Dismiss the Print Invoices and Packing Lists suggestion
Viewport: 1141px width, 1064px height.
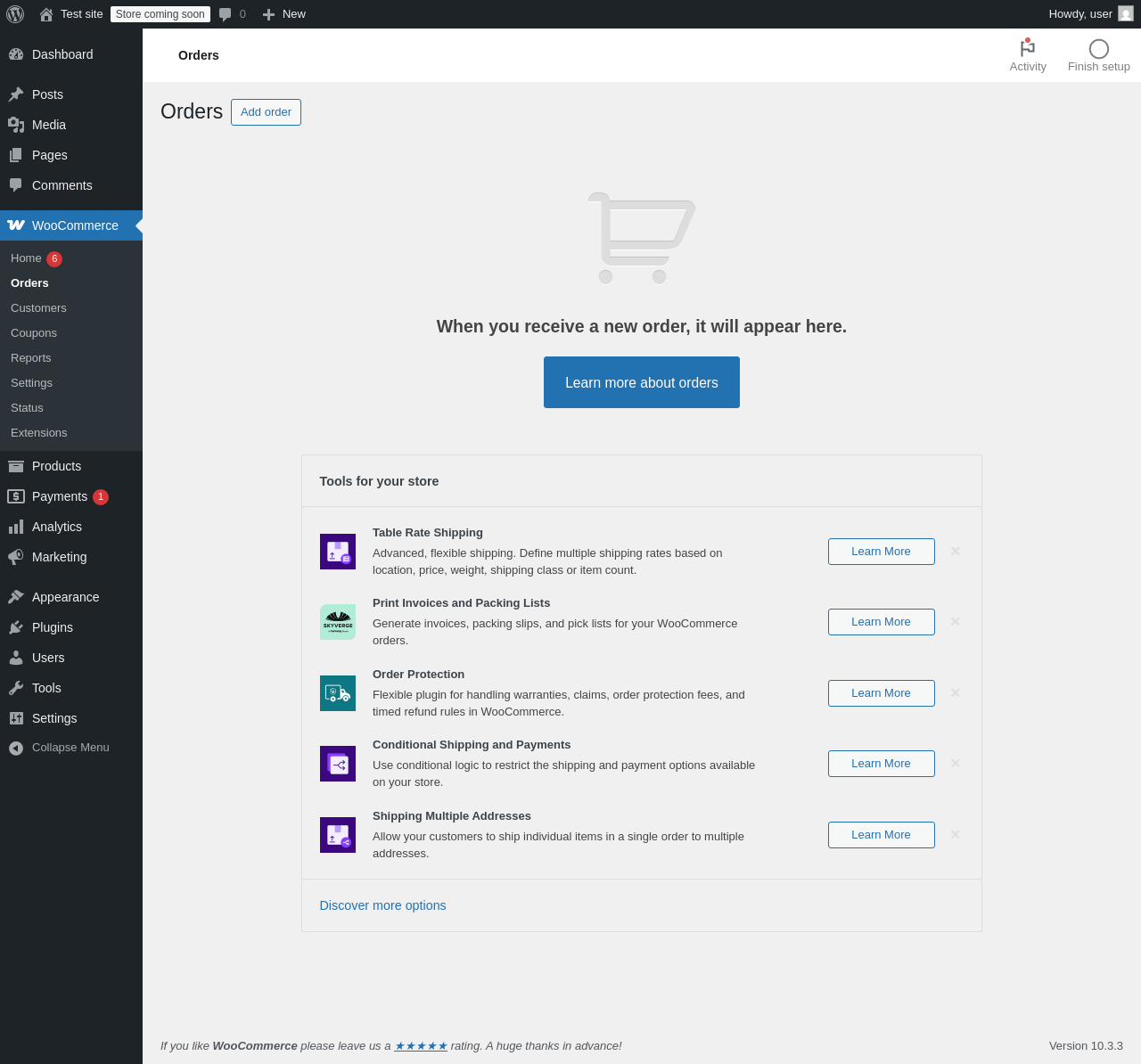956,622
